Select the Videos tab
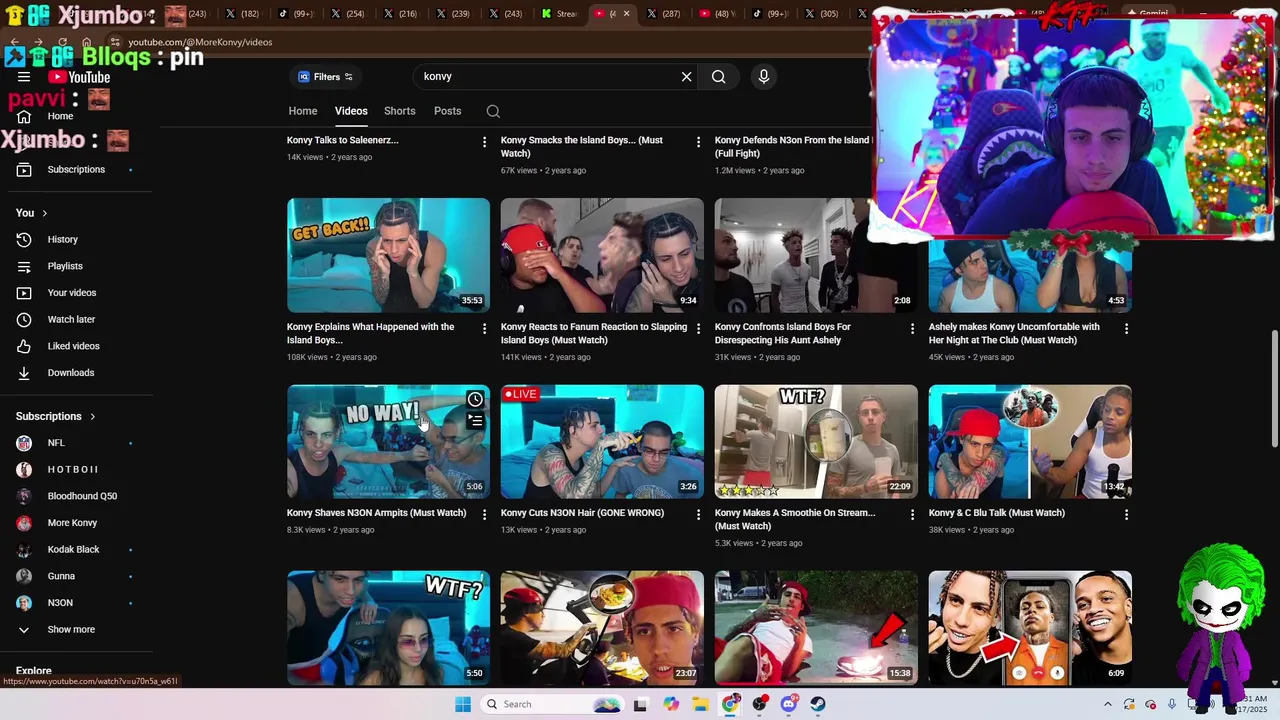 (351, 111)
